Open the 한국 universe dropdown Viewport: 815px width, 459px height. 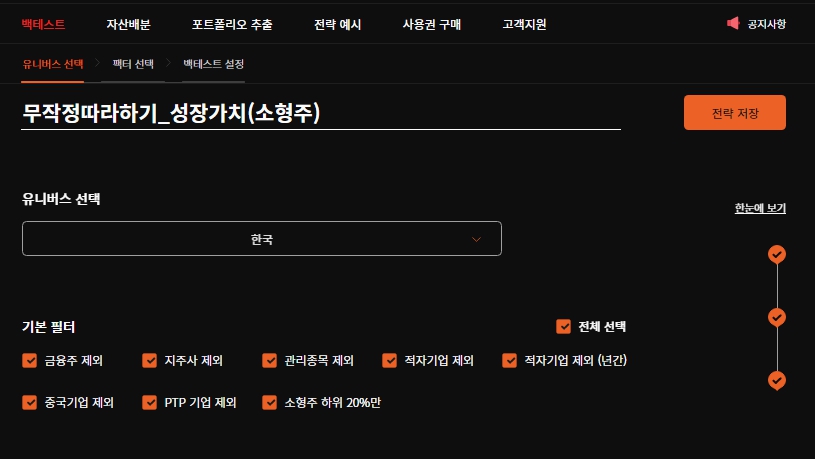pyautogui.click(x=262, y=239)
